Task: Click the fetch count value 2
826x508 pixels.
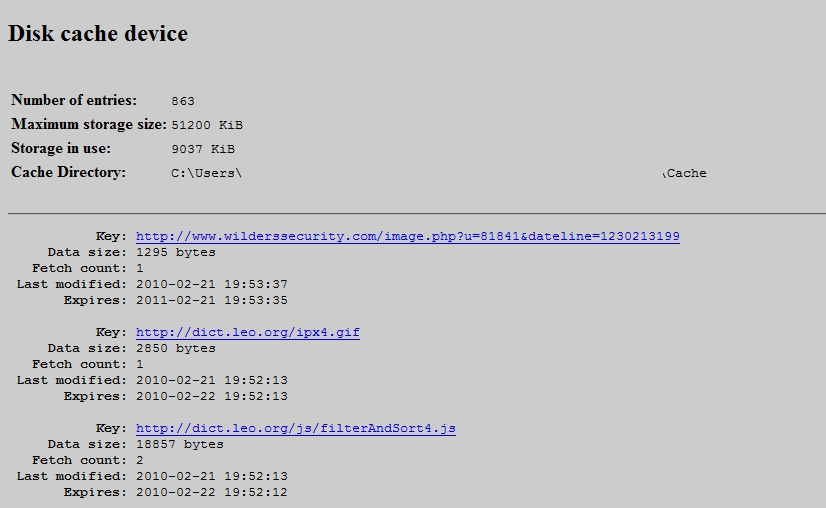Action: [140, 460]
